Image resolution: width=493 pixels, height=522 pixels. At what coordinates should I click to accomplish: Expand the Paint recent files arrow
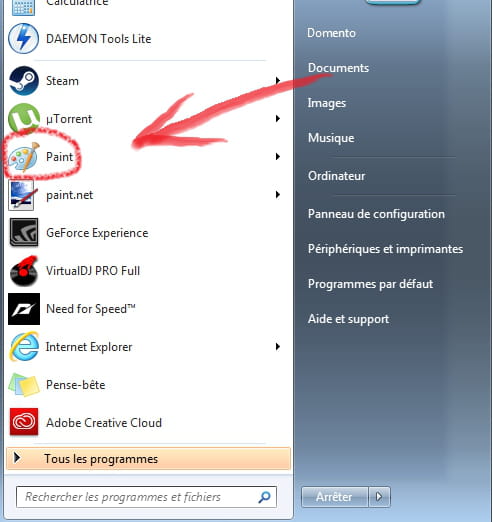(278, 156)
